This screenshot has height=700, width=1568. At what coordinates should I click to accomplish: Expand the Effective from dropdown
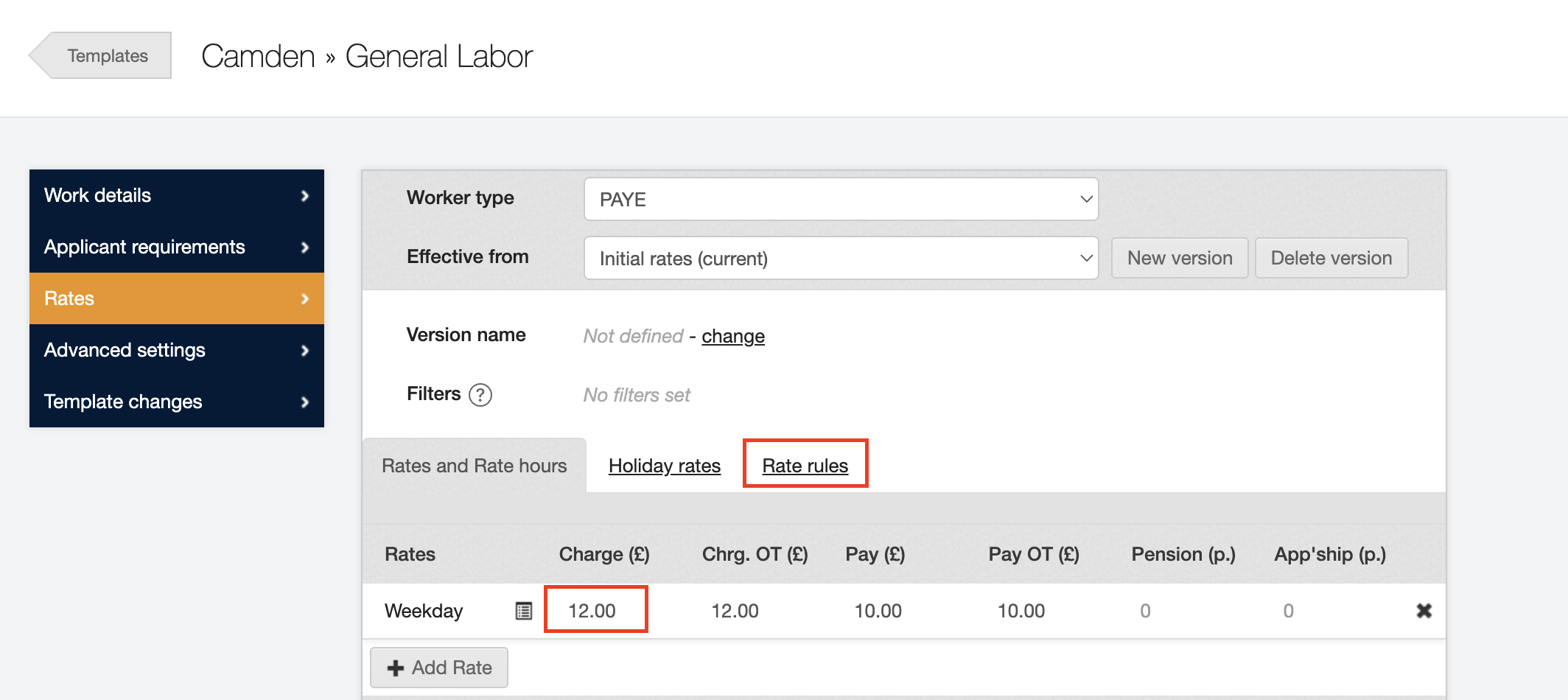click(841, 258)
